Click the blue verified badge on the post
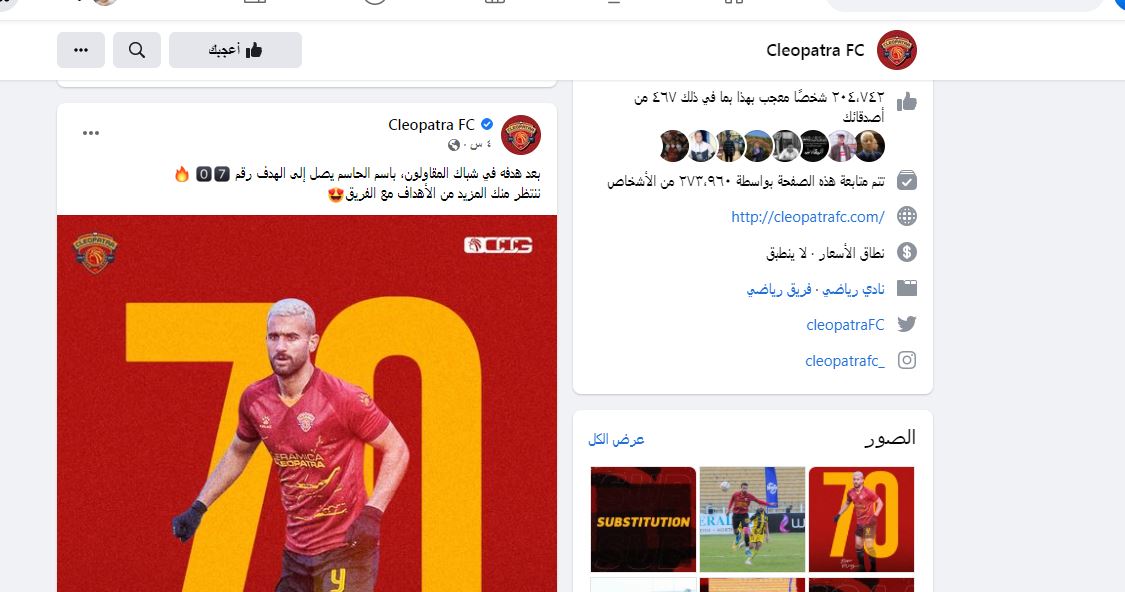 (x=486, y=125)
